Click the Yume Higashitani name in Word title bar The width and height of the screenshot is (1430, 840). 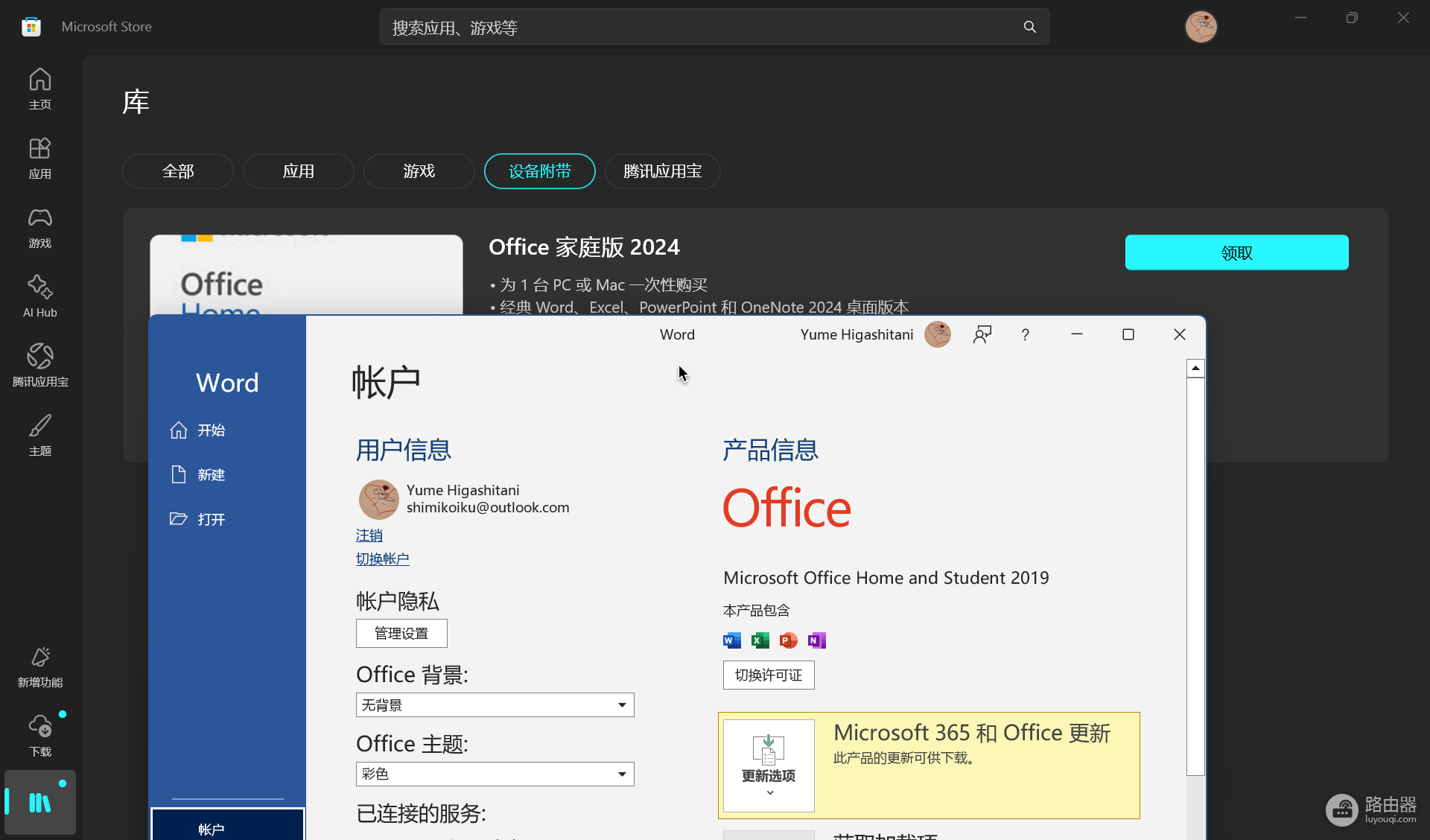[x=857, y=334]
